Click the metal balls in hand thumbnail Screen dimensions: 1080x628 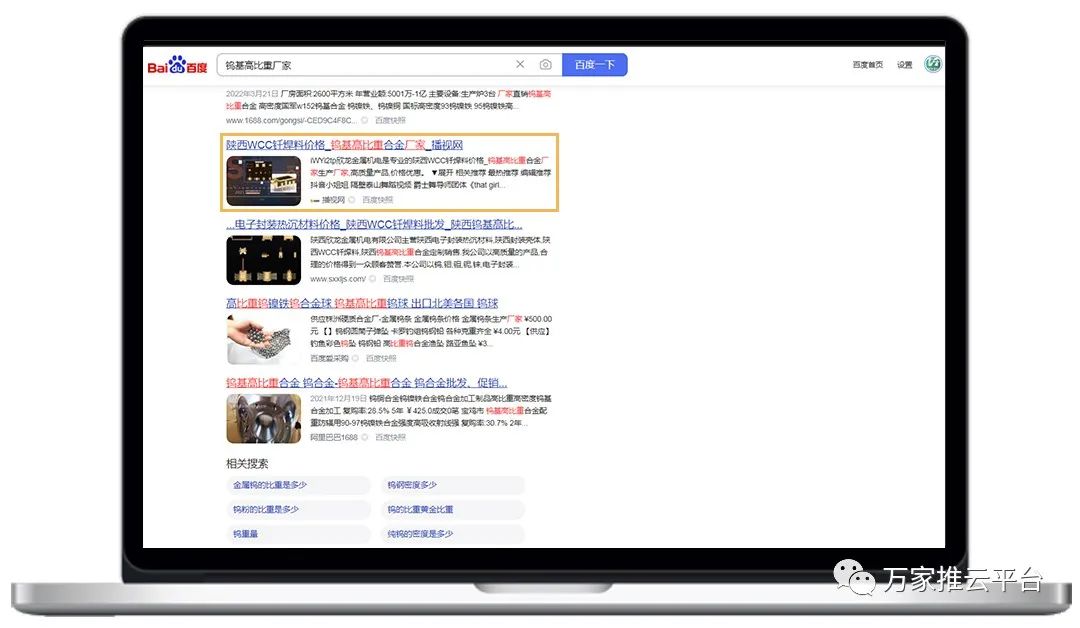pos(263,339)
